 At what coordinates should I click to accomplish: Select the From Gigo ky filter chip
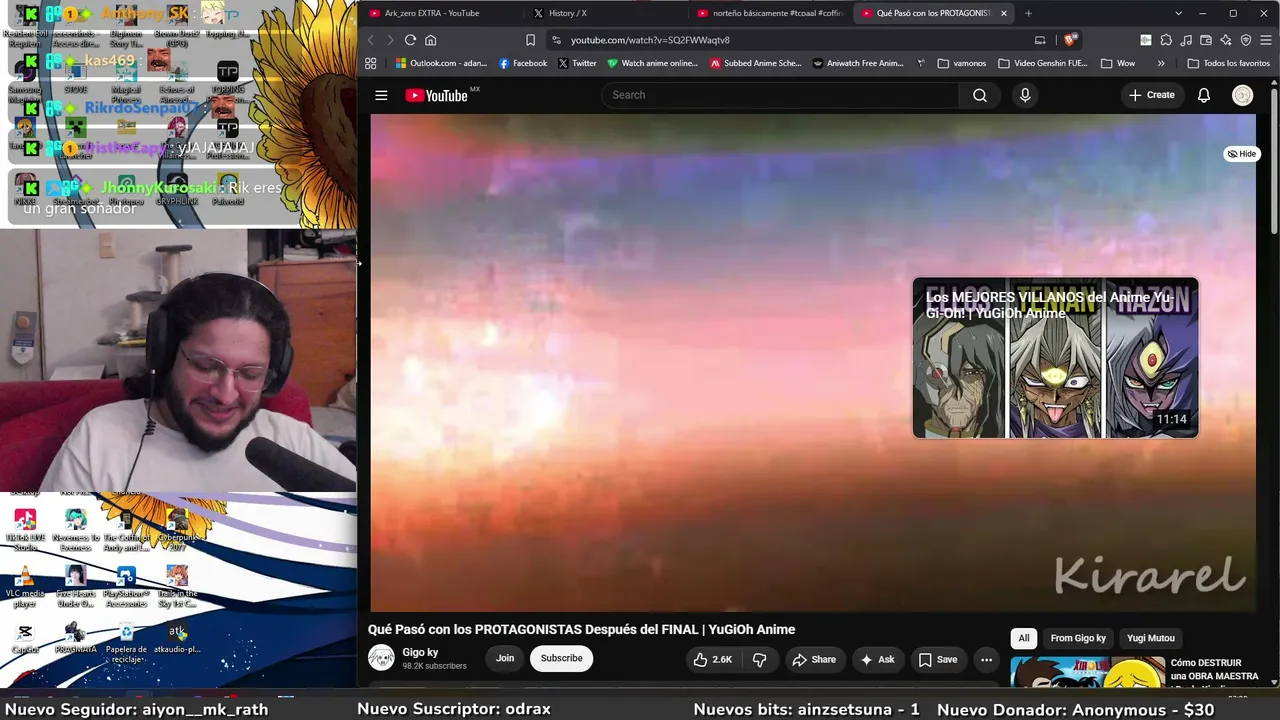tap(1078, 638)
